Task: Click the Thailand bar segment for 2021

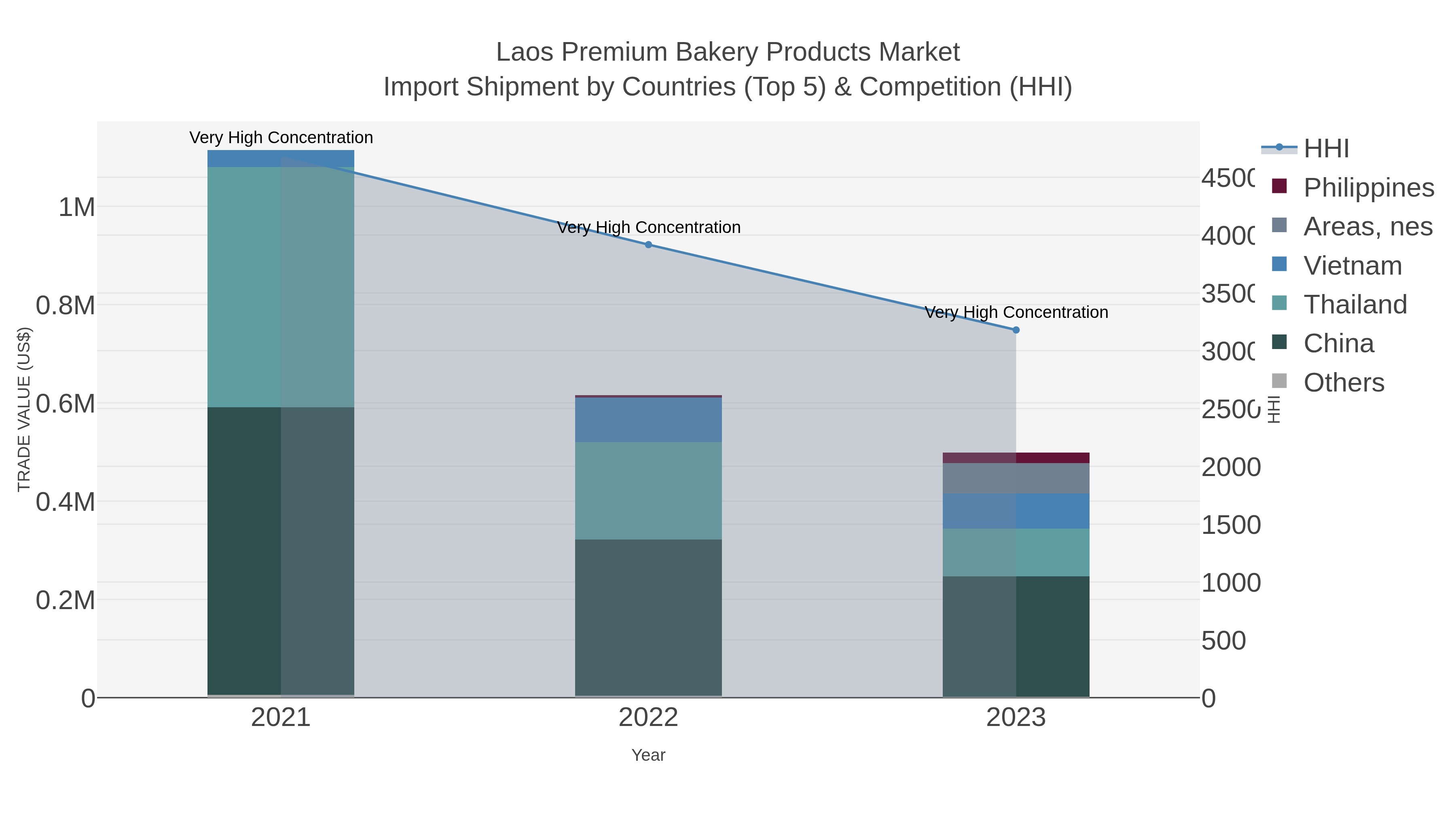Action: pyautogui.click(x=281, y=287)
